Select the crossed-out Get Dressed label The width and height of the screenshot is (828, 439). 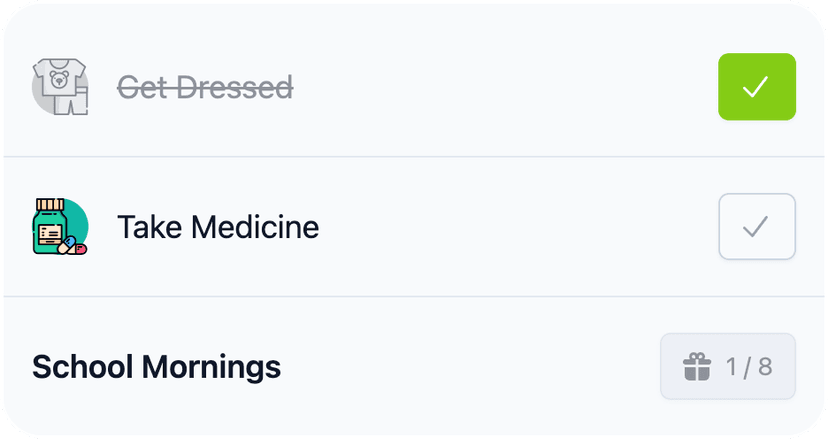click(205, 88)
